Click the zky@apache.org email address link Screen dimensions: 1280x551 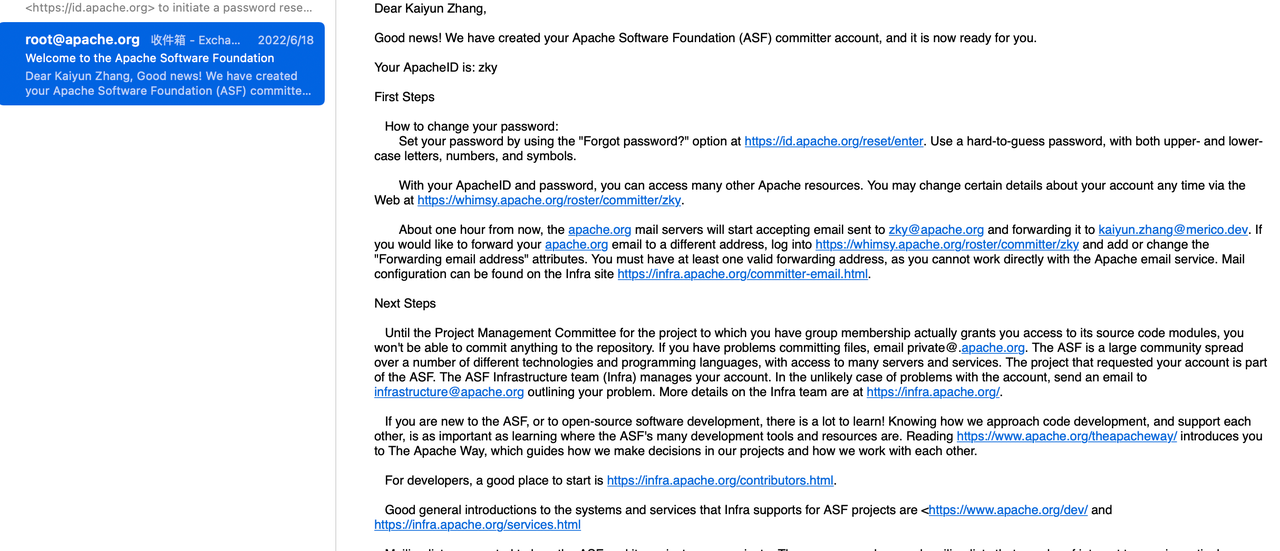point(936,229)
